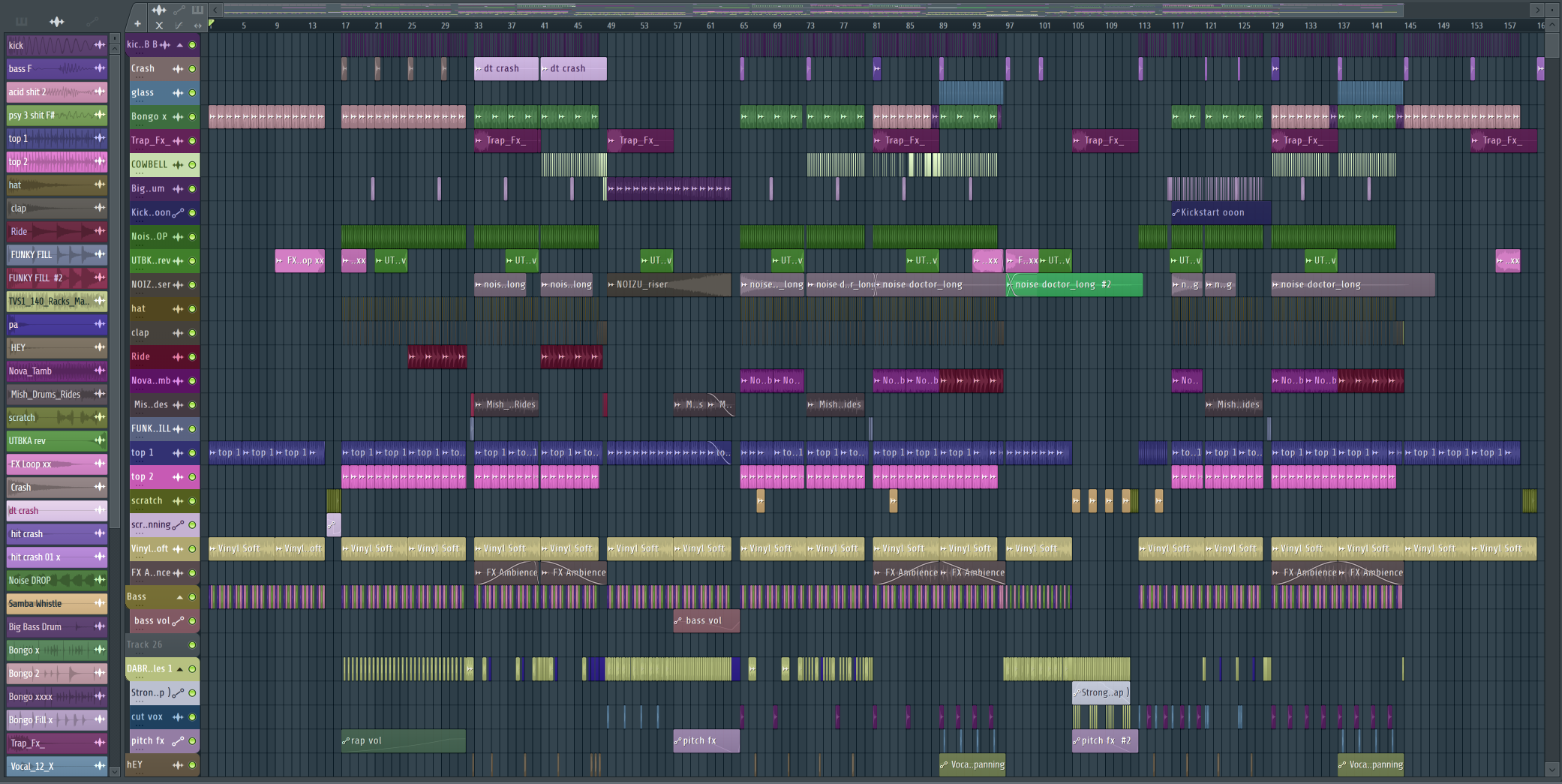Screen dimensions: 1562x784
Task: Click the waveform icon on the kick picker item
Action: [99, 45]
